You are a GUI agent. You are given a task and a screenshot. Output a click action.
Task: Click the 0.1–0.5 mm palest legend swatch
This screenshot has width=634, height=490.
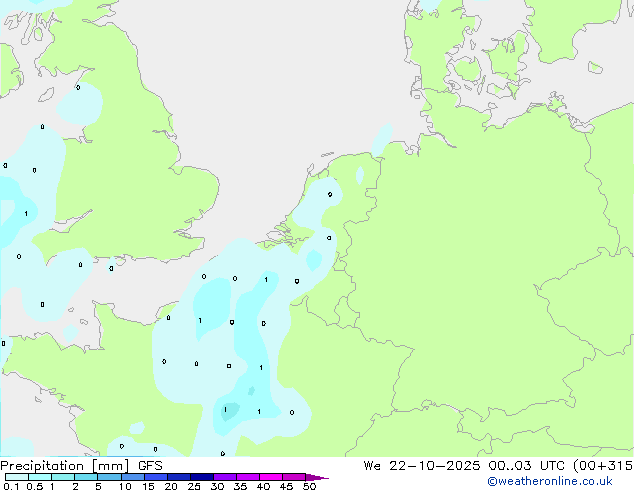click(17, 477)
